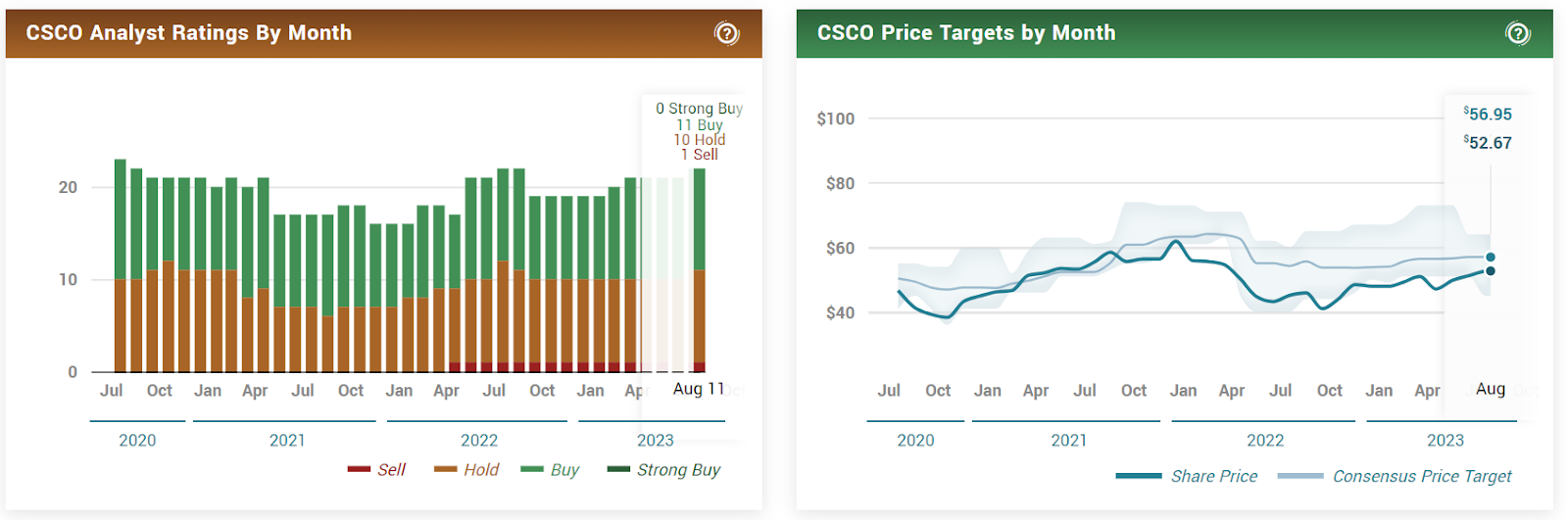This screenshot has width=1568, height=520.
Task: Open help icon on Analyst Ratings panel
Action: pyautogui.click(x=726, y=33)
